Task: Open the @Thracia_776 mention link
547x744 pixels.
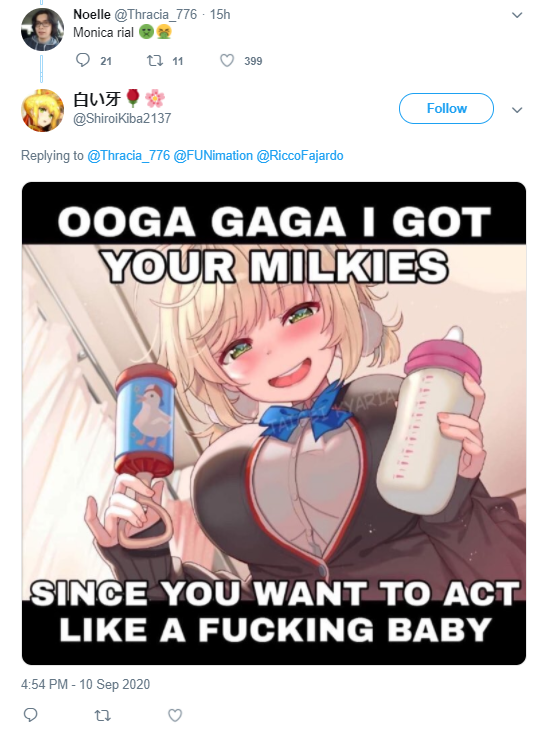Action: tap(128, 156)
